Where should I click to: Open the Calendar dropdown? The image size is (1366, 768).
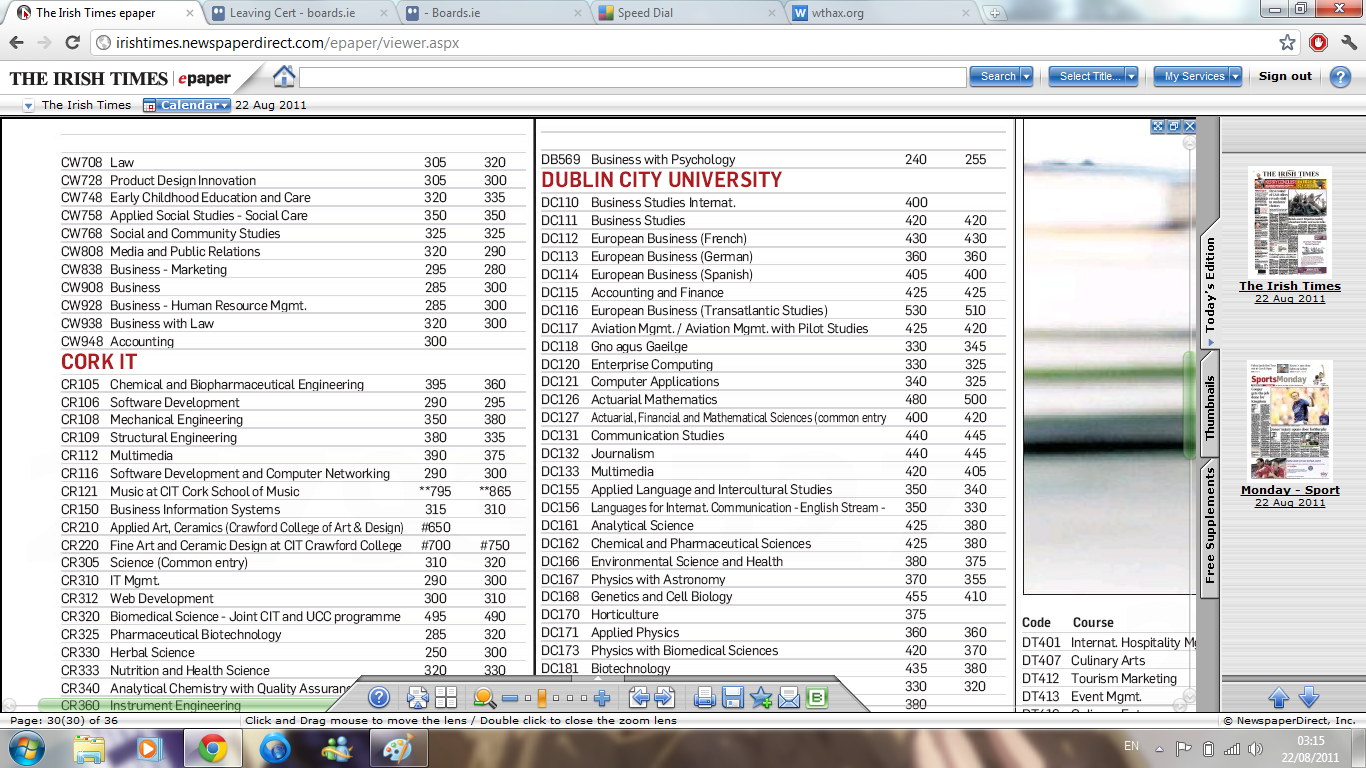click(x=187, y=105)
